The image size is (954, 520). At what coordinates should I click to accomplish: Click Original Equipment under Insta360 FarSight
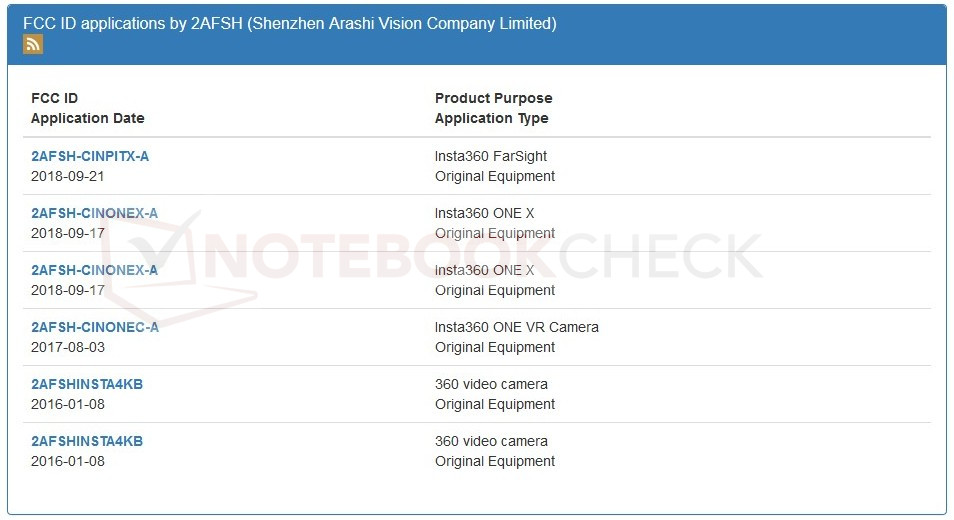pyautogui.click(x=494, y=176)
